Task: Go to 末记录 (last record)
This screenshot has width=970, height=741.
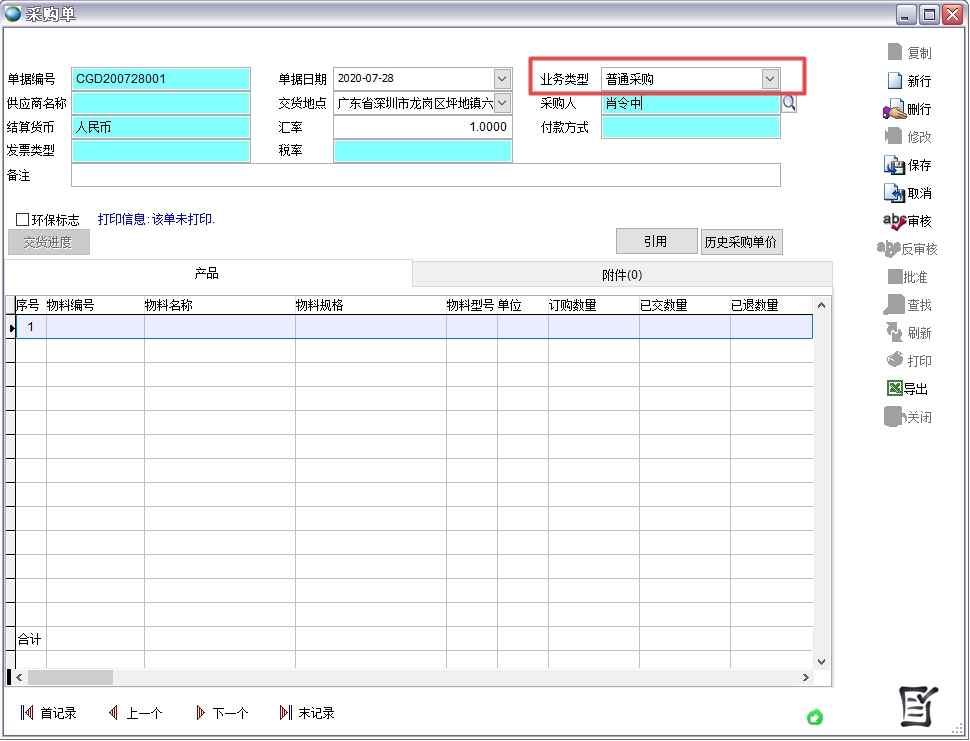Action: [x=307, y=713]
